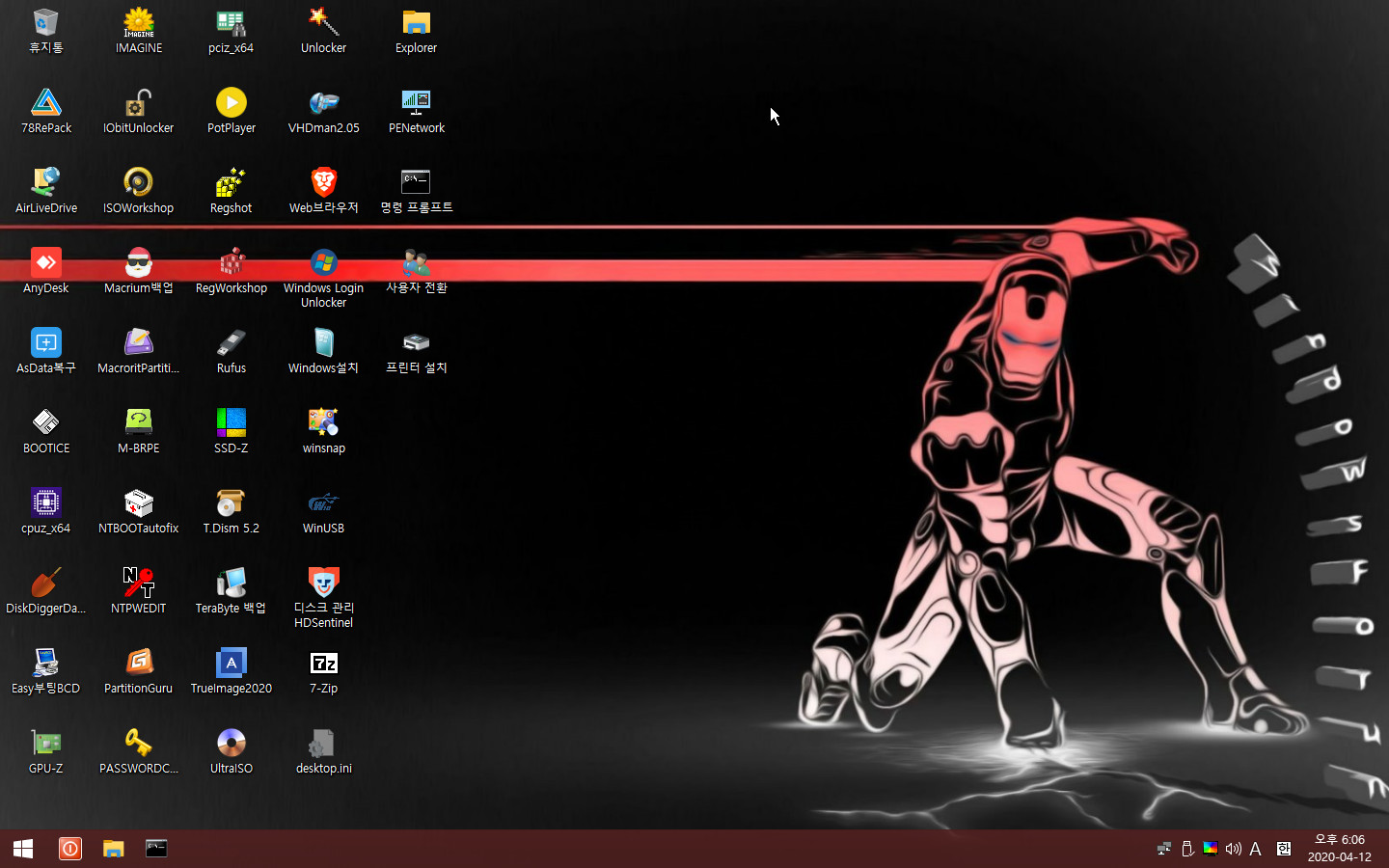This screenshot has width=1389, height=868.
Task: Launch AnyDesk from the desktop
Action: 46,271
